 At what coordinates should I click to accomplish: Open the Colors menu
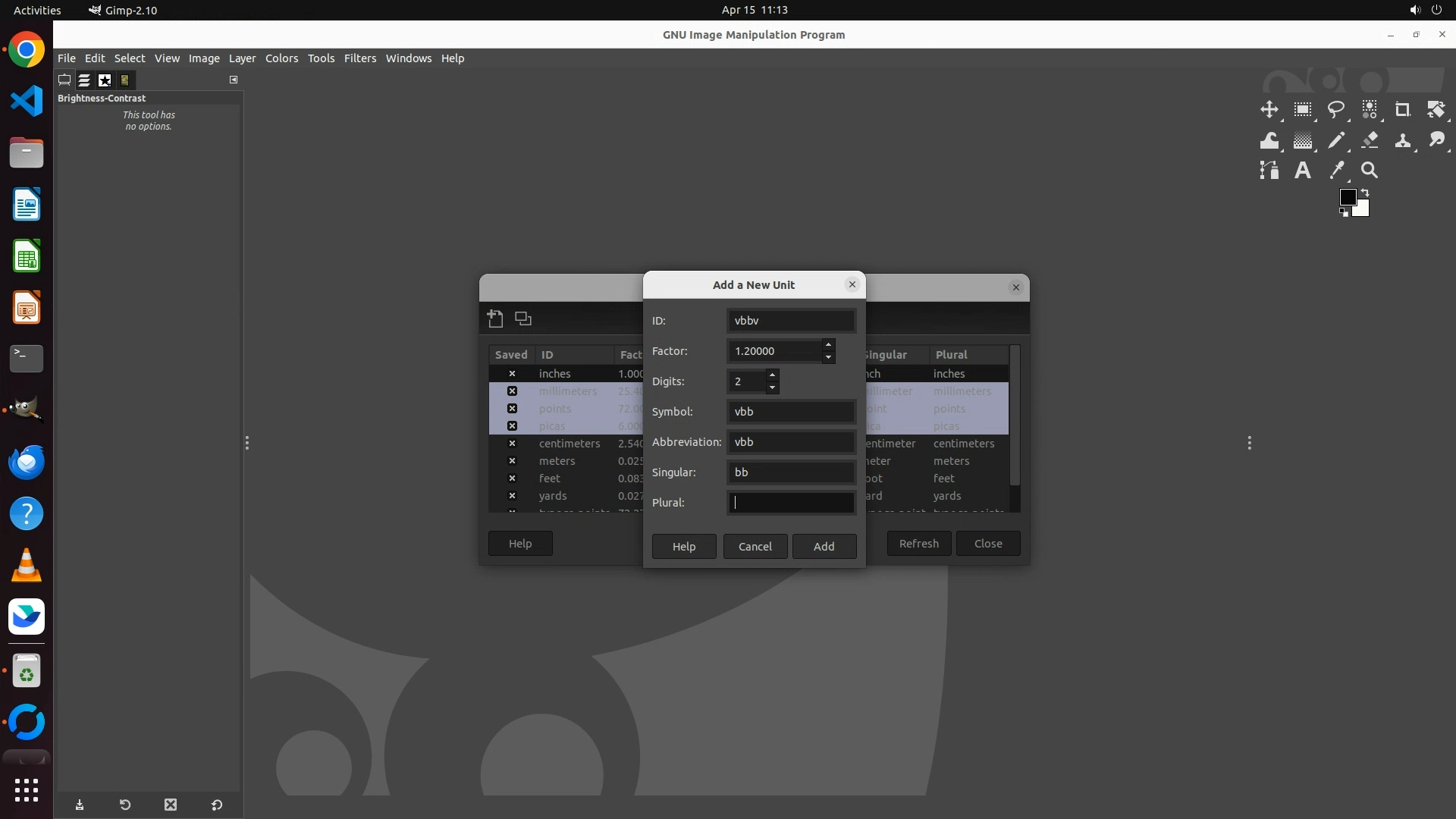coord(281,58)
